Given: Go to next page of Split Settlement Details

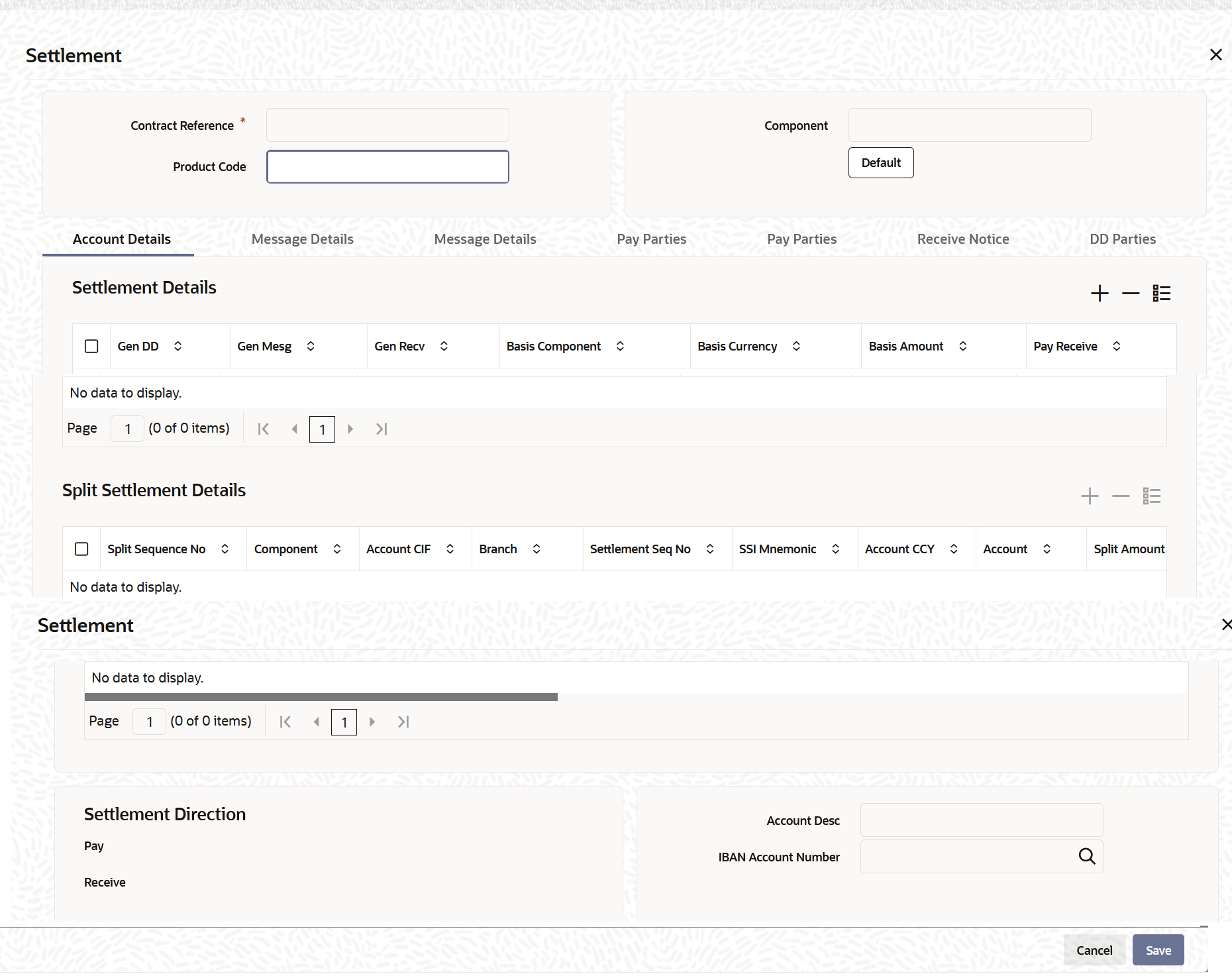Looking at the screenshot, I should pyautogui.click(x=372, y=722).
